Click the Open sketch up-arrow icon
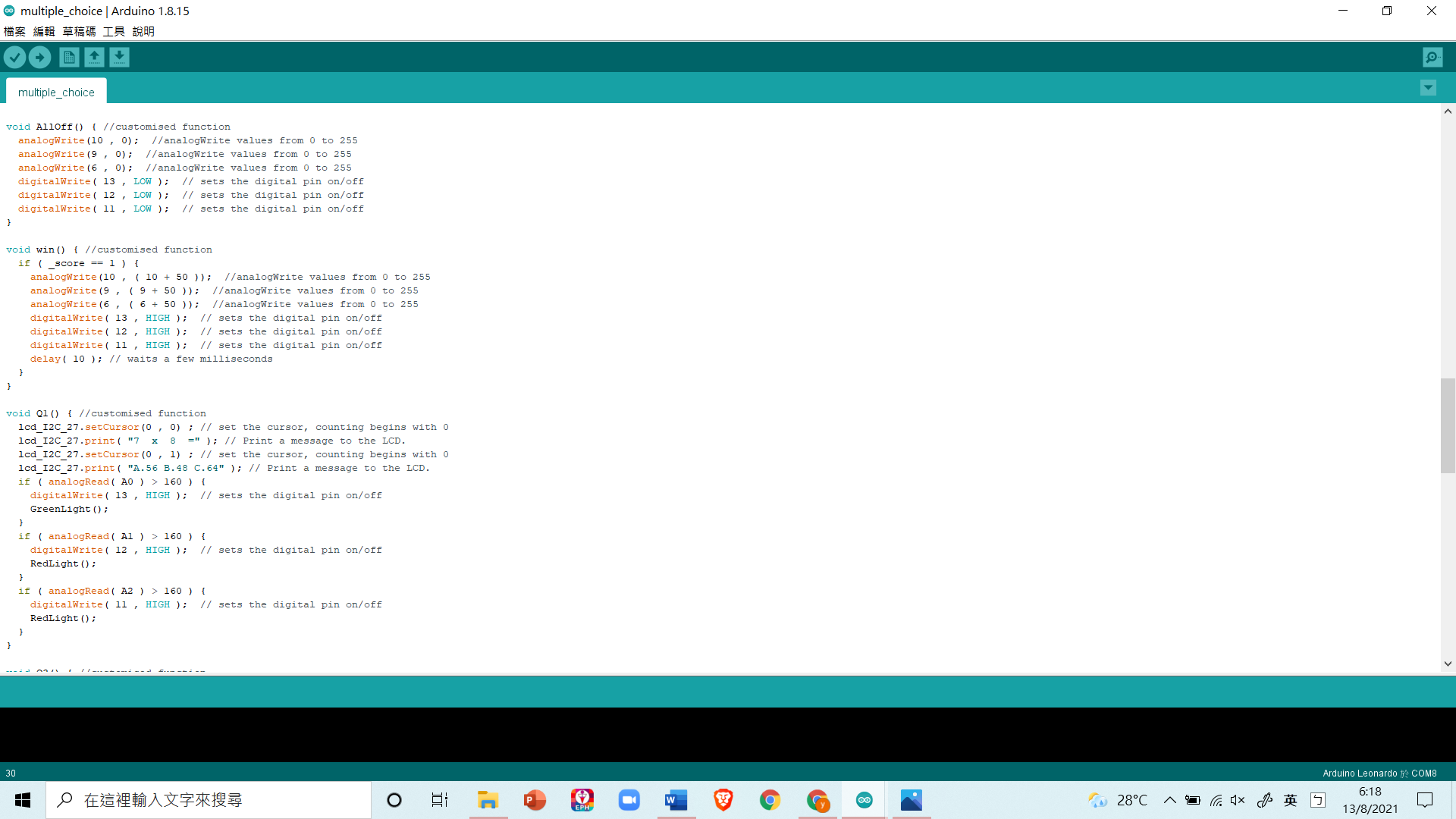The width and height of the screenshot is (1456, 819). pyautogui.click(x=94, y=57)
